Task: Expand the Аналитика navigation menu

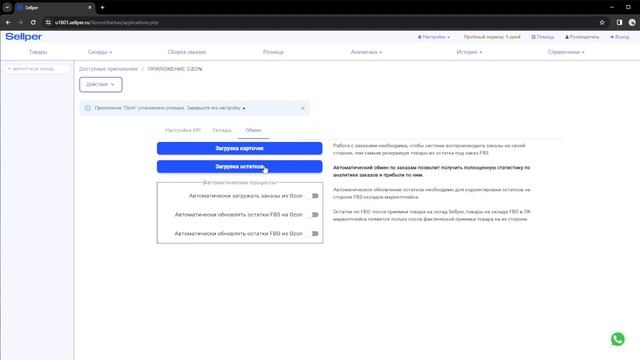Action: point(366,52)
